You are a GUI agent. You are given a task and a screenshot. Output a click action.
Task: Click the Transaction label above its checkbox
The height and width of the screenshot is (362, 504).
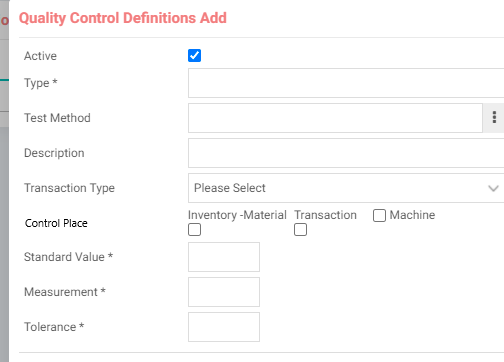tap(325, 215)
